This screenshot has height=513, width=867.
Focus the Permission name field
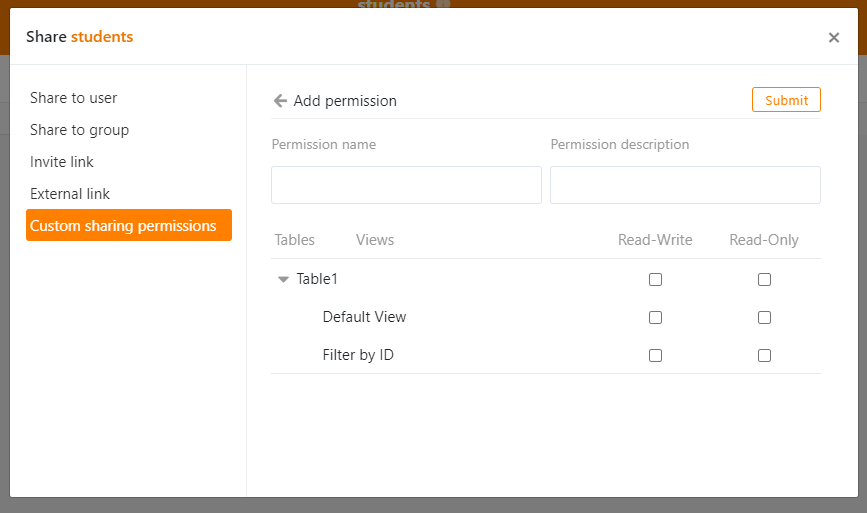(406, 185)
